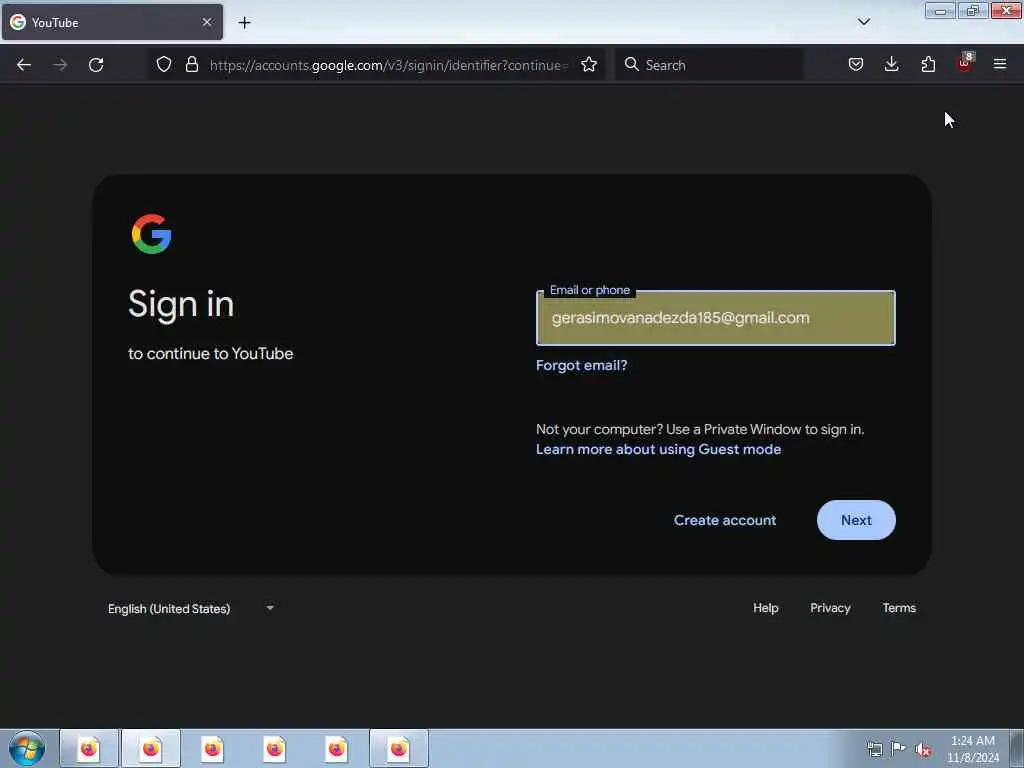Open the Privacy link

[830, 608]
